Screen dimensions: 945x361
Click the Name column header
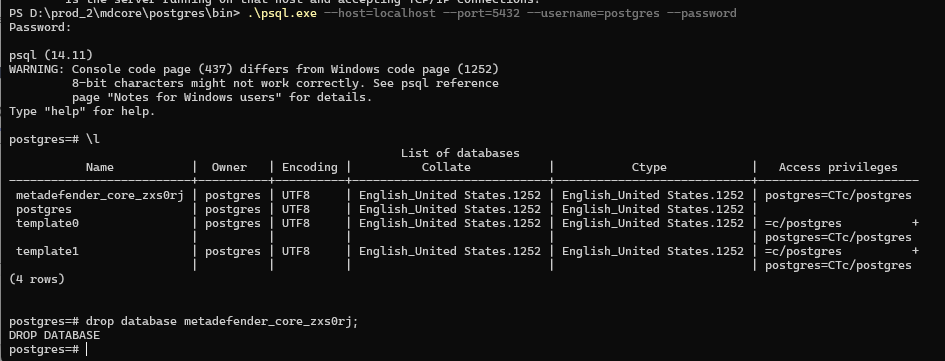tap(99, 168)
